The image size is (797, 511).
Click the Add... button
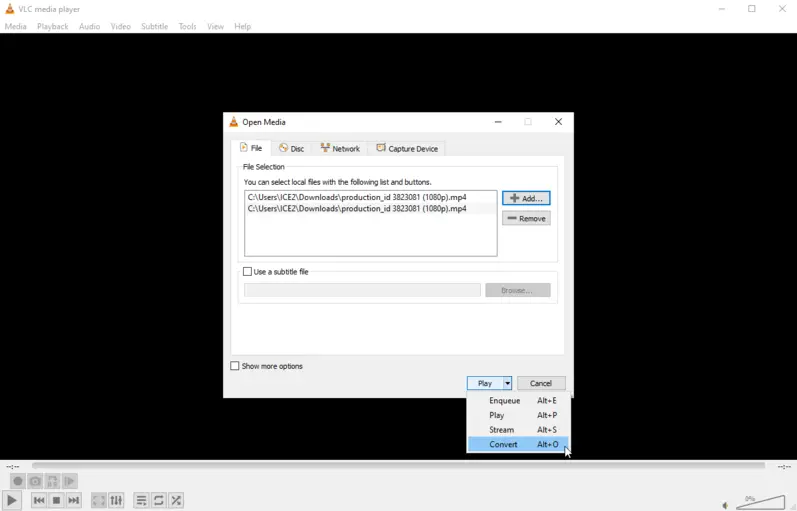coord(526,198)
